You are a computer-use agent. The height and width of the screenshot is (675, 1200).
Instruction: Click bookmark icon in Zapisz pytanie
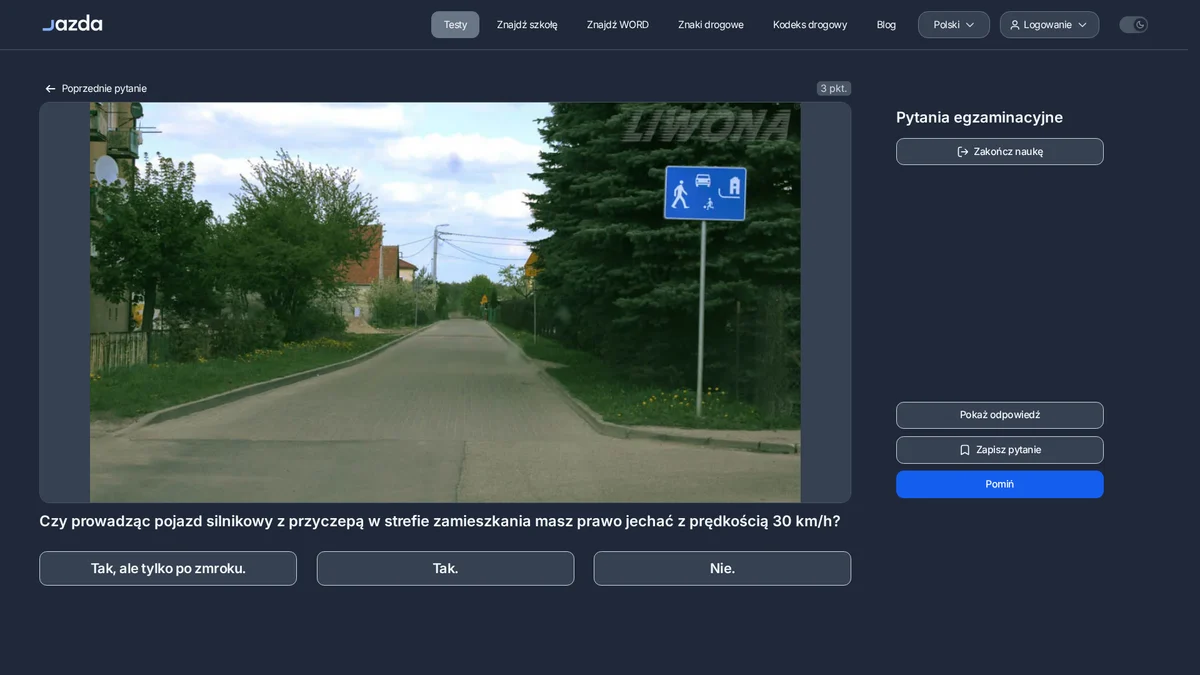[x=965, y=450]
